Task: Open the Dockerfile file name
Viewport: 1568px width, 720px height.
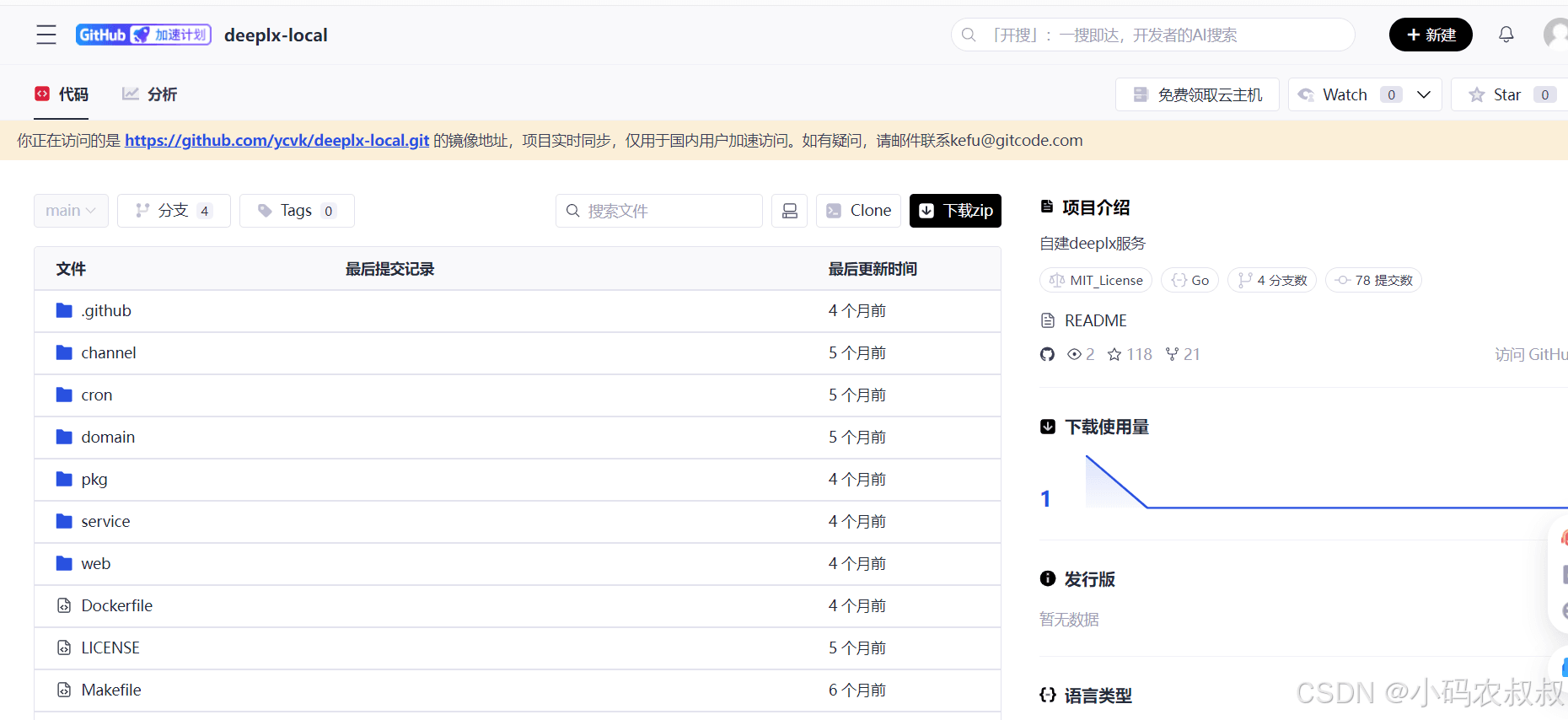Action: point(117,605)
